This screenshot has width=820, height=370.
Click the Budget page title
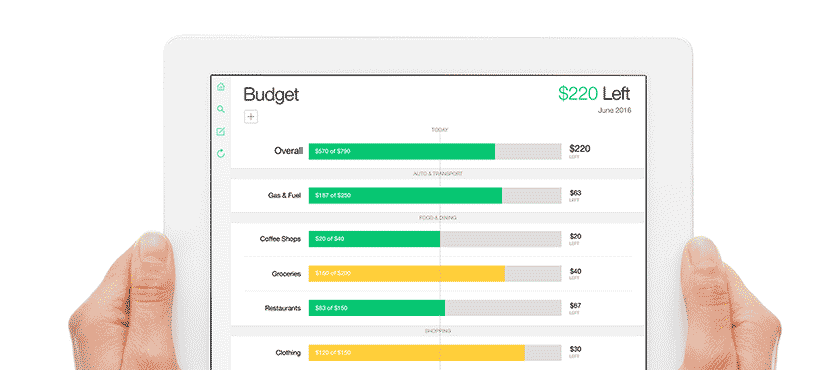click(271, 95)
